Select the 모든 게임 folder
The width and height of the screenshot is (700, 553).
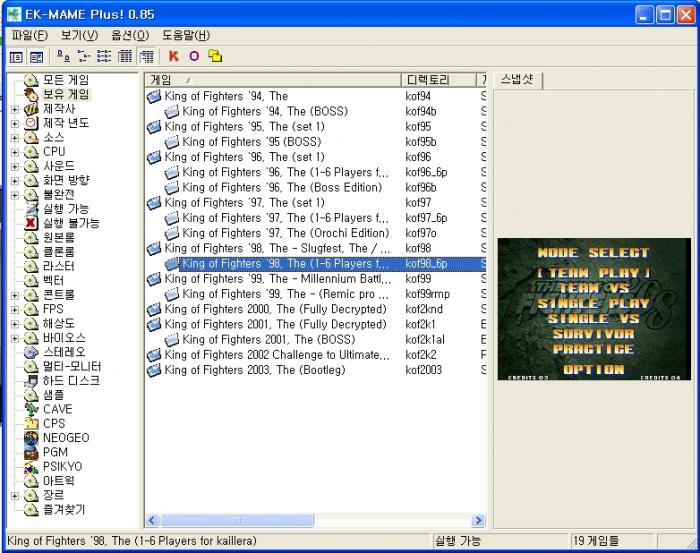tap(66, 80)
